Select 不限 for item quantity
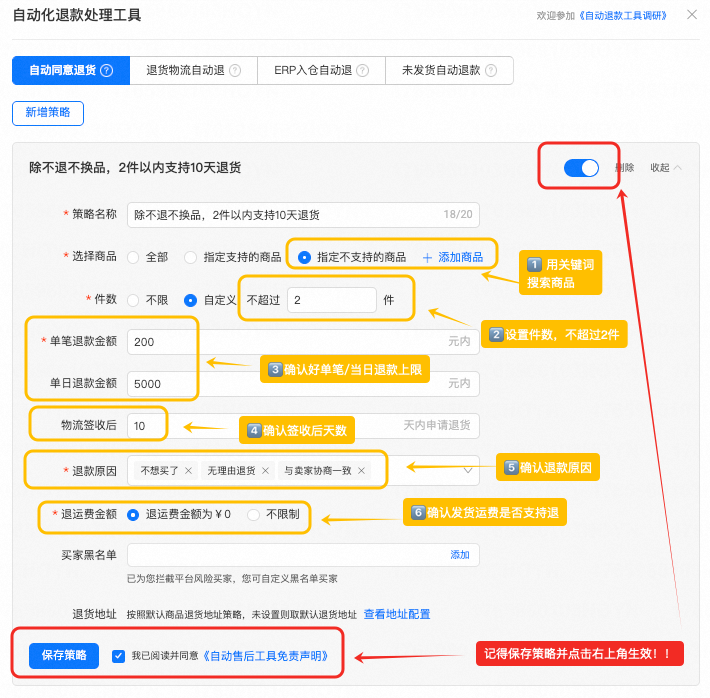This screenshot has width=710, height=698. point(133,299)
